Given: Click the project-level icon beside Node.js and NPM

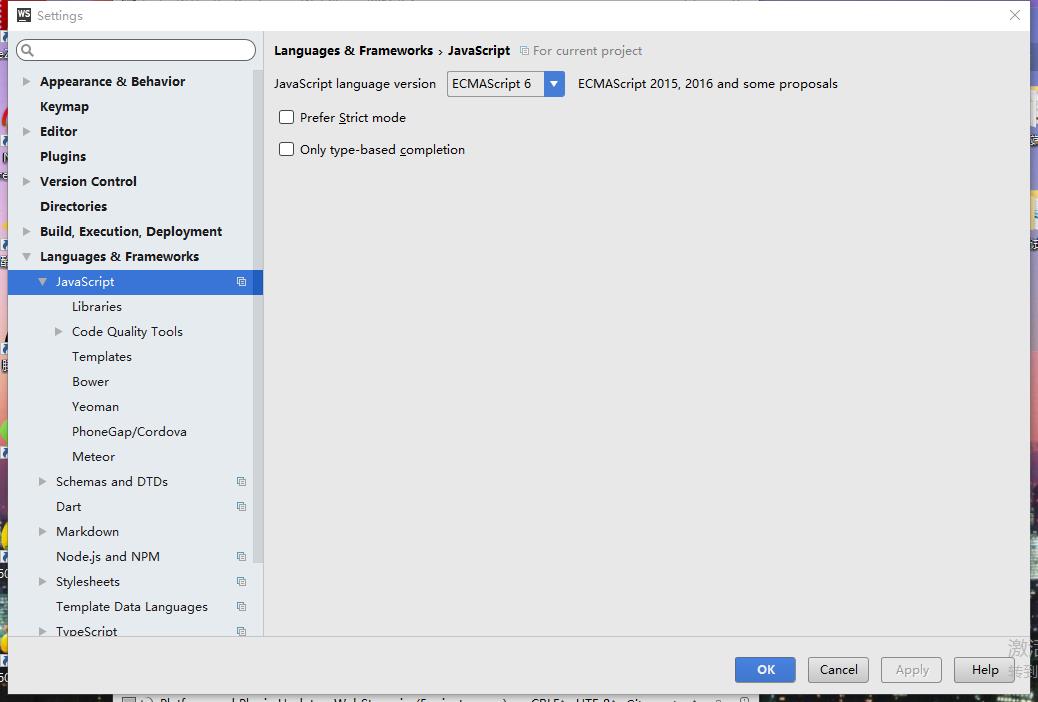Looking at the screenshot, I should pos(242,557).
